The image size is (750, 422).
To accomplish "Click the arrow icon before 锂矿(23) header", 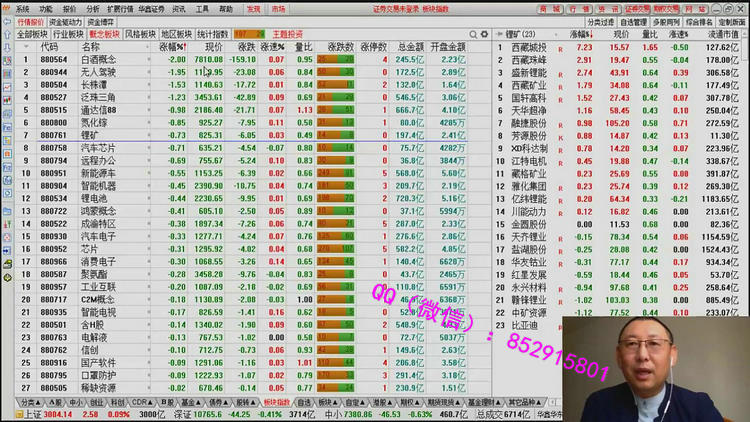I will (x=500, y=34).
